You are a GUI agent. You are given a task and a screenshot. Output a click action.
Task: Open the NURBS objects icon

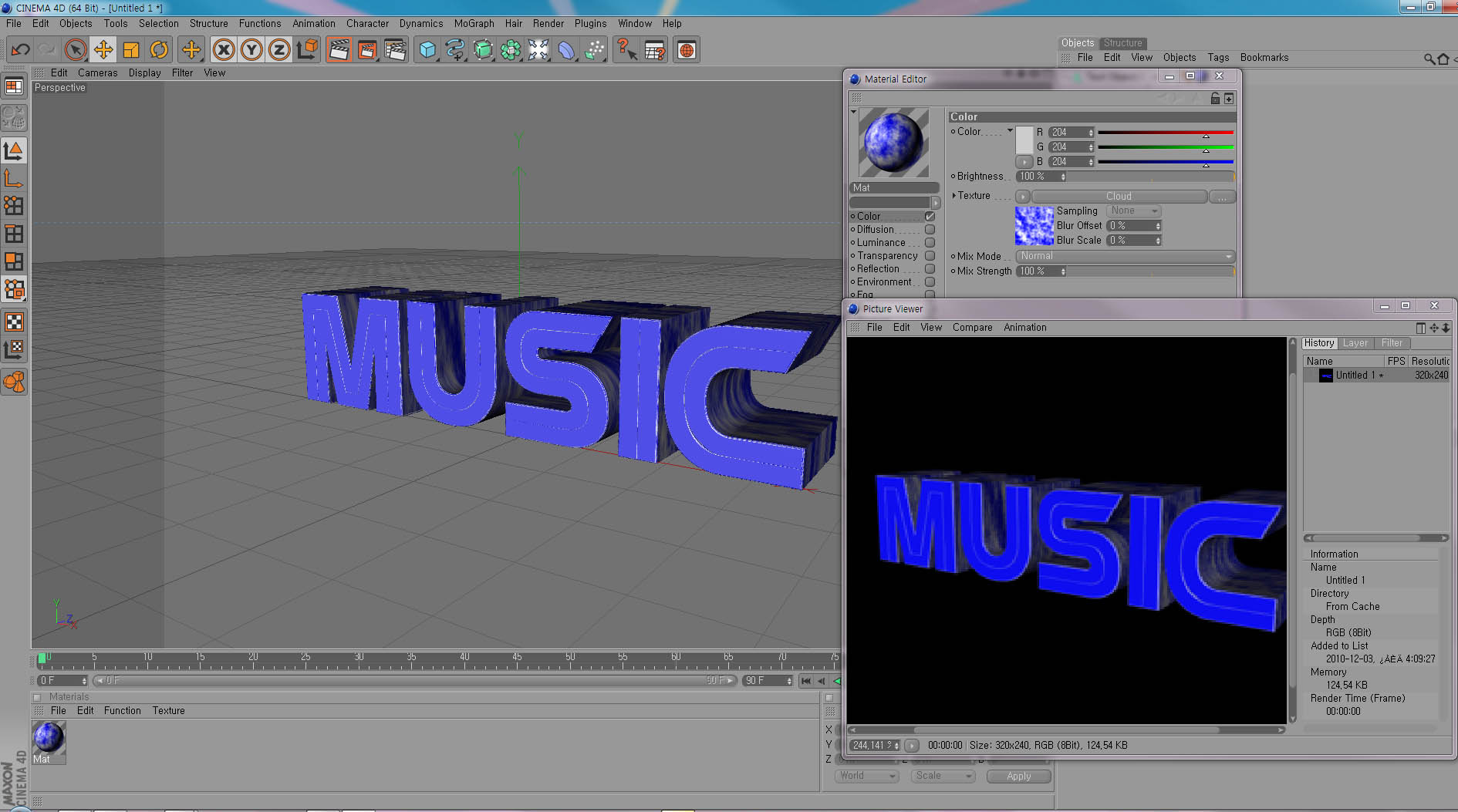click(483, 50)
